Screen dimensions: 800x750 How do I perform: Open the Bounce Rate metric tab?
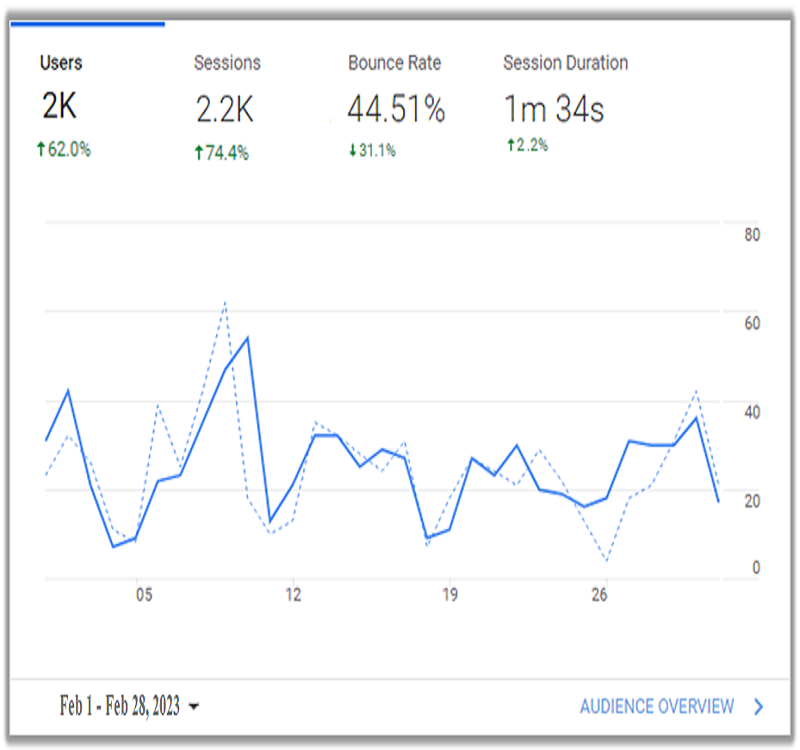coord(394,63)
